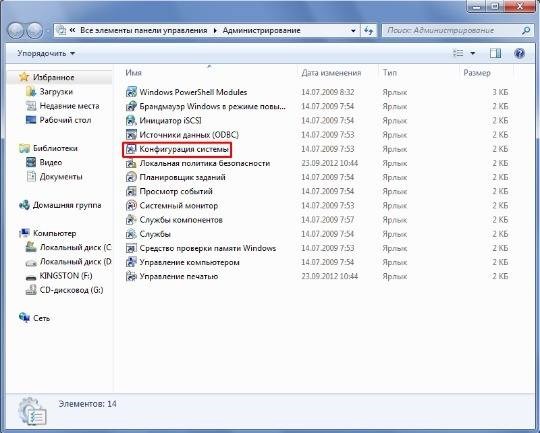This screenshot has width=540, height=433.
Task: Expand the view options dropdown arrow
Action: coord(473,53)
